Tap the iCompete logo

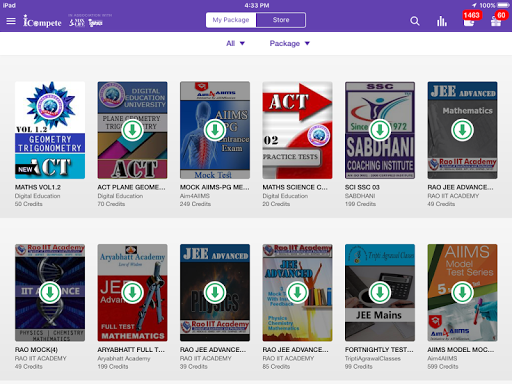click(x=42, y=21)
